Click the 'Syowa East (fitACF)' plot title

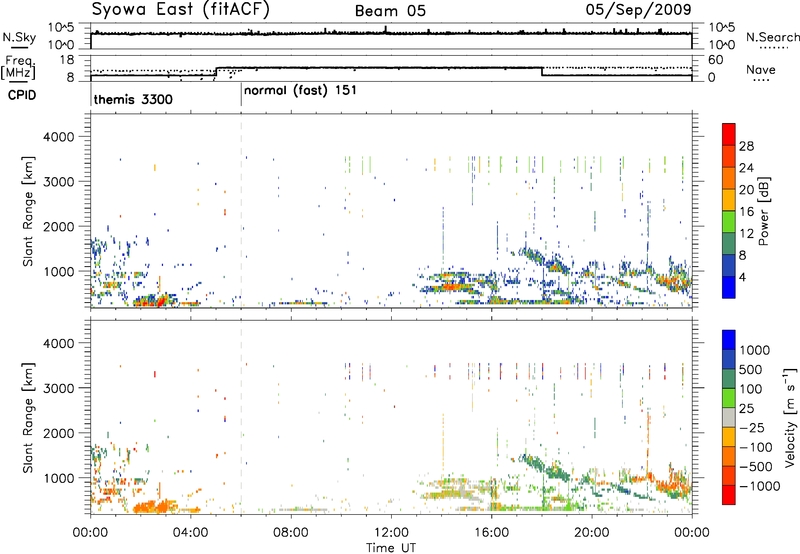[x=180, y=9]
